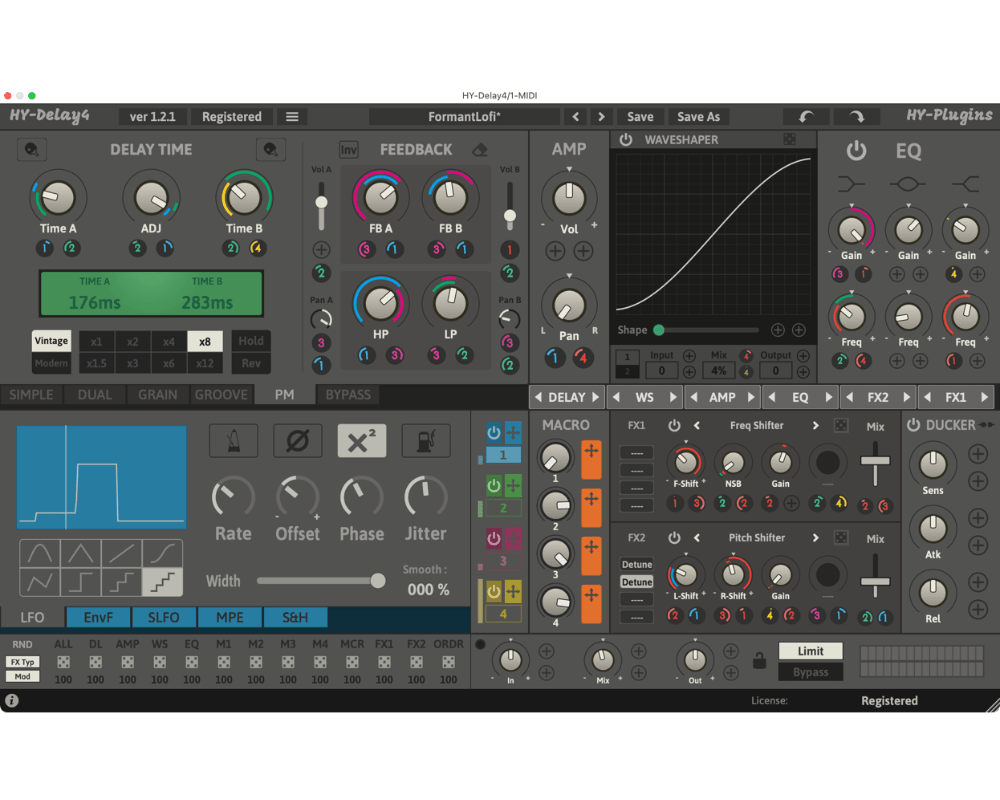Click the Save button
Screen dimensions: 1000x800
tap(640, 117)
